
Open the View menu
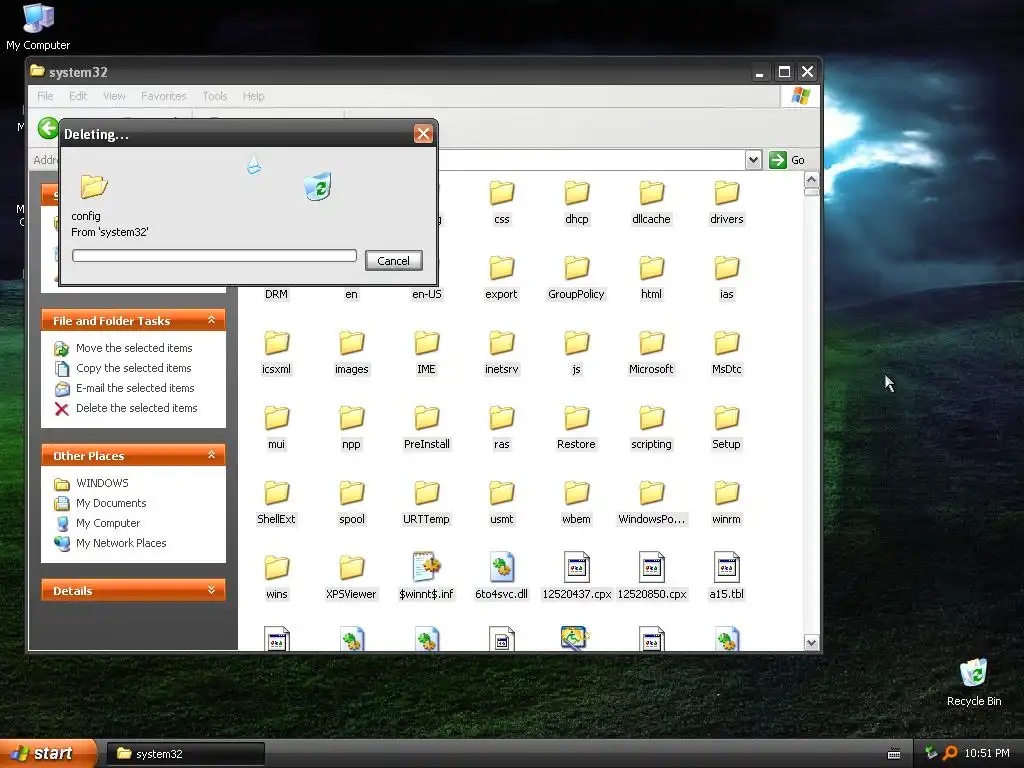point(114,96)
